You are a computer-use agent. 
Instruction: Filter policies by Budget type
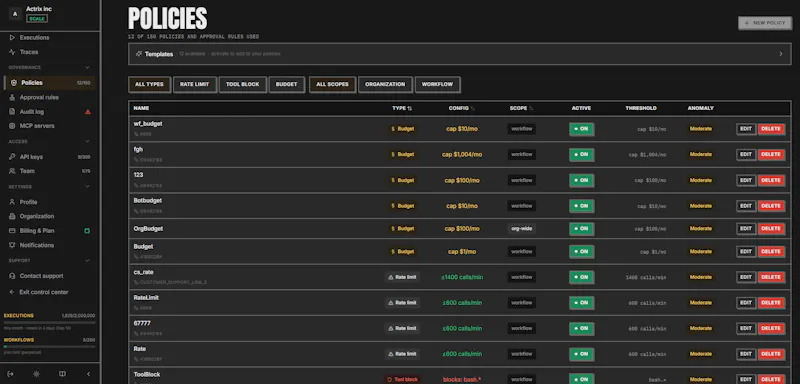[x=287, y=85]
